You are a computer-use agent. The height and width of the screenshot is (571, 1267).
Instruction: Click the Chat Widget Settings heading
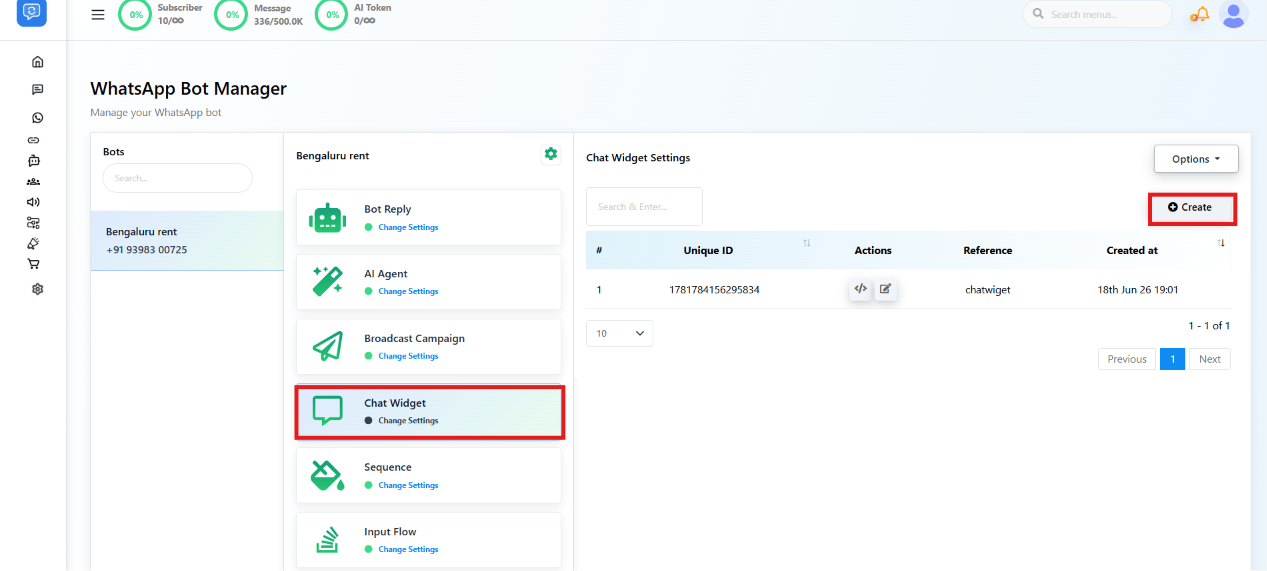point(638,158)
